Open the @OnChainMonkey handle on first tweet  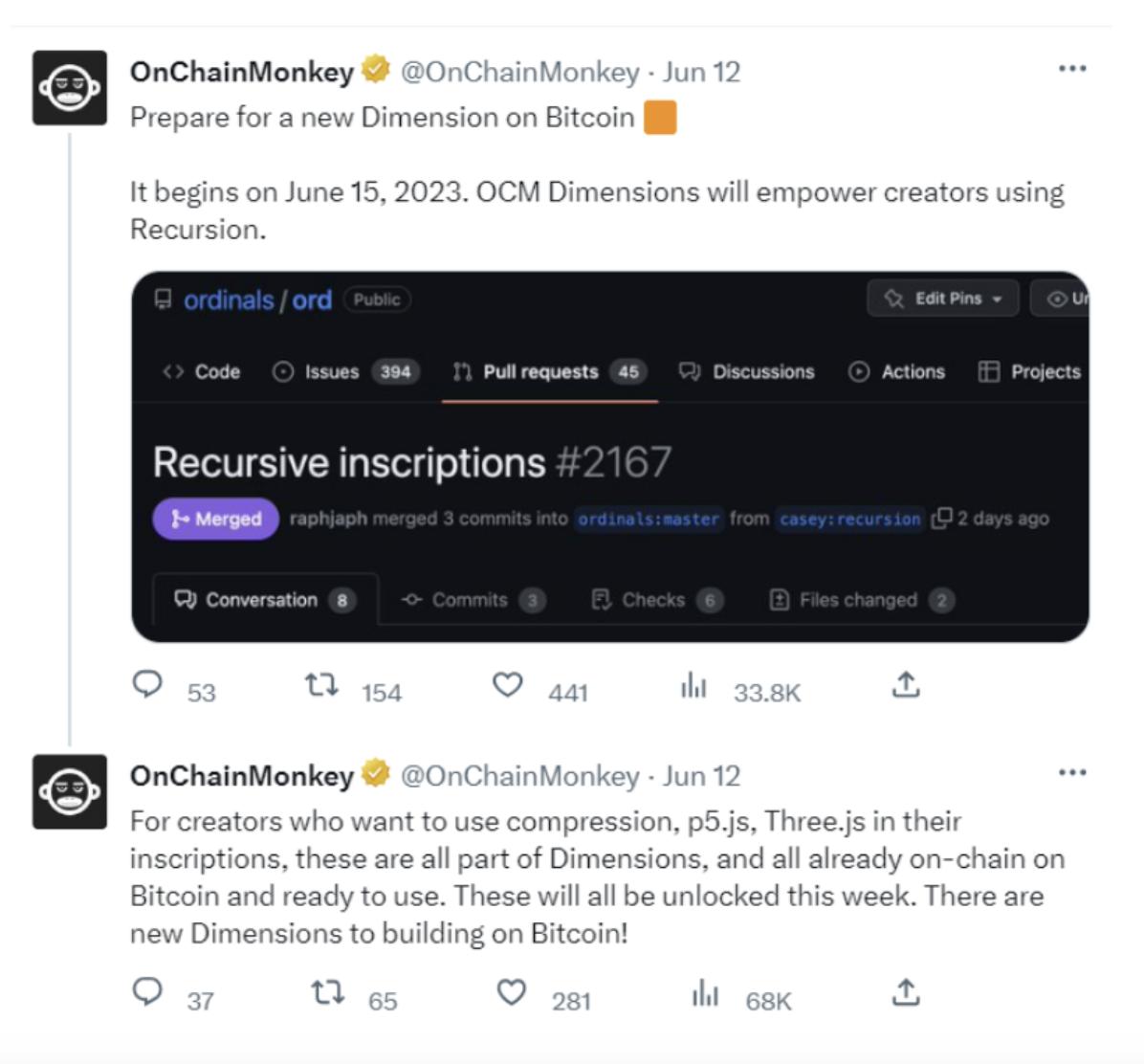(x=519, y=72)
